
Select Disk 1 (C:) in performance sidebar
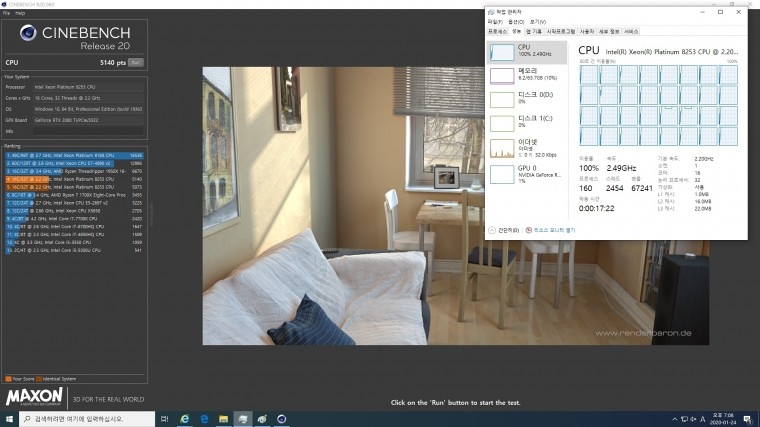click(527, 123)
